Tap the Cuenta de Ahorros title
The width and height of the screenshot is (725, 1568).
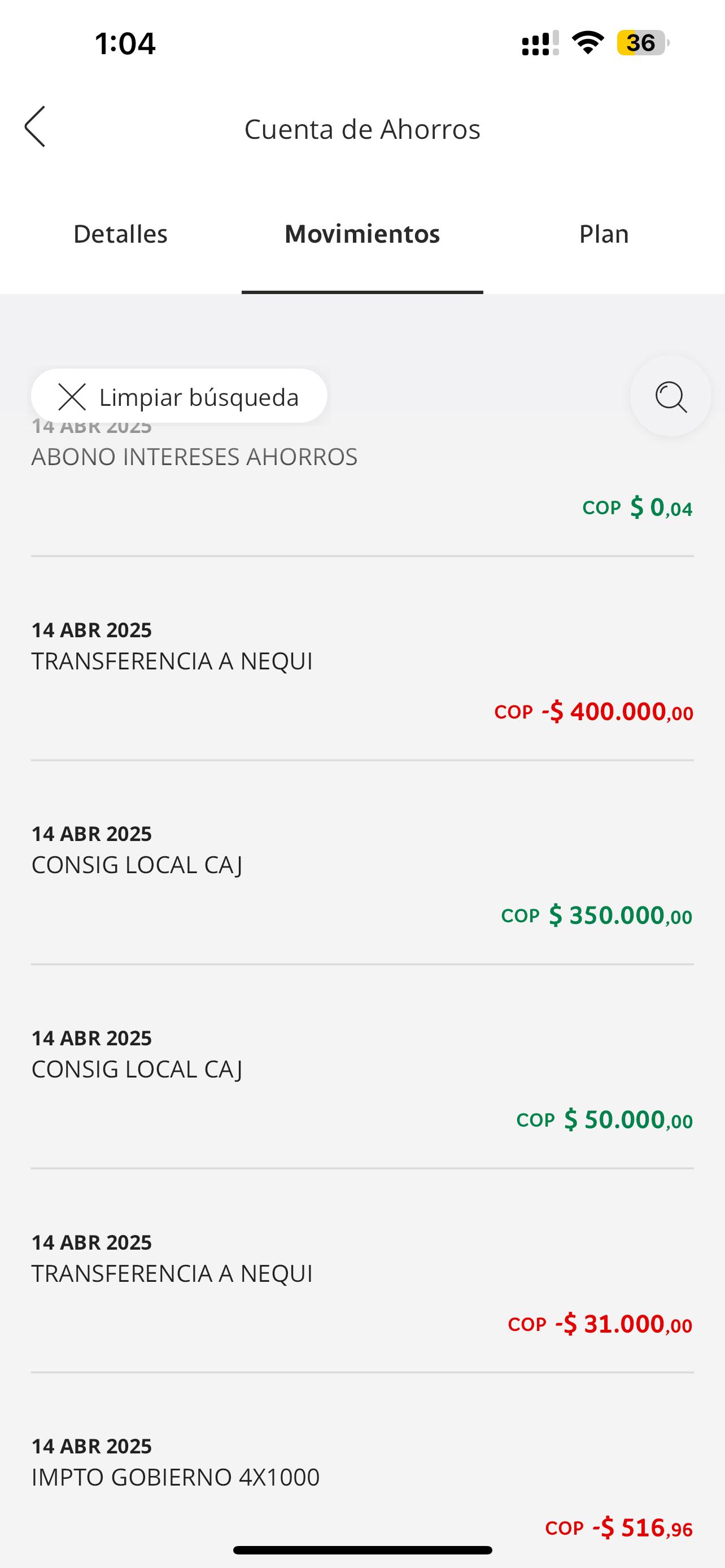[362, 129]
